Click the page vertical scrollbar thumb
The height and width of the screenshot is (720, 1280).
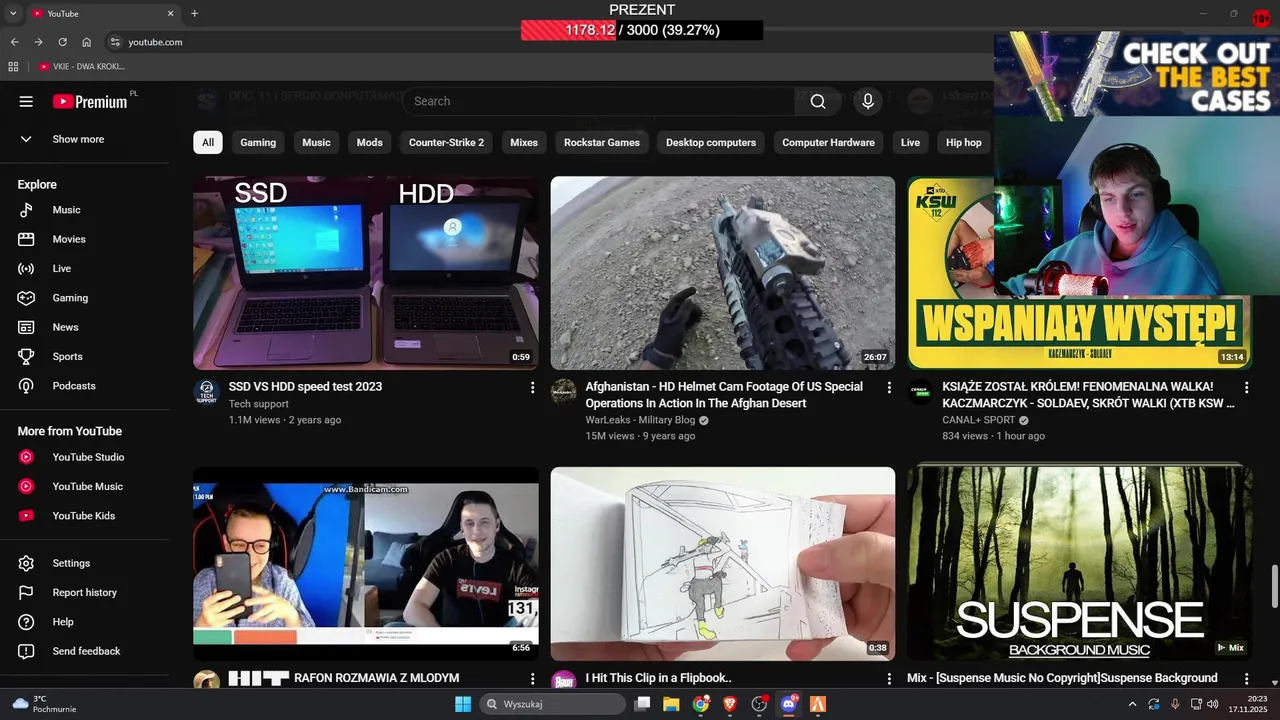pos(1274,586)
